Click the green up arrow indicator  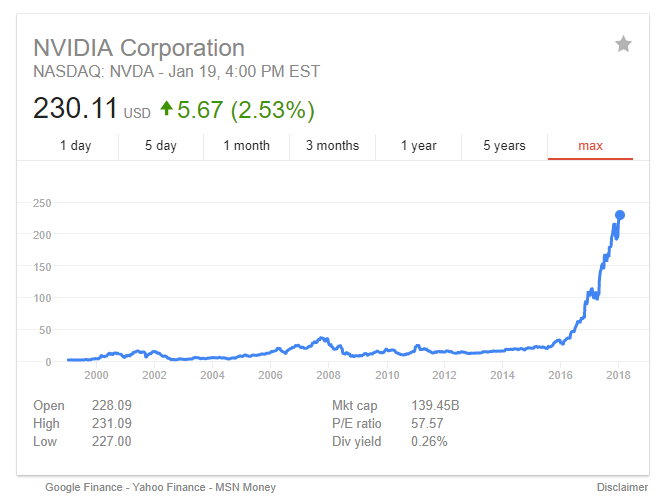pyautogui.click(x=165, y=108)
